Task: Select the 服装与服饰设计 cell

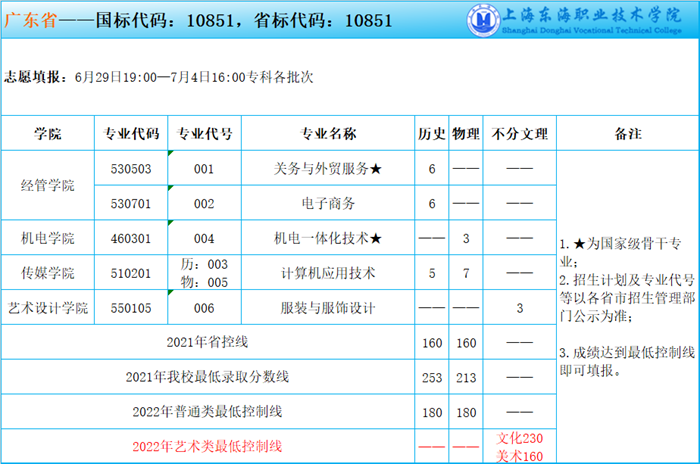Action: tap(328, 308)
